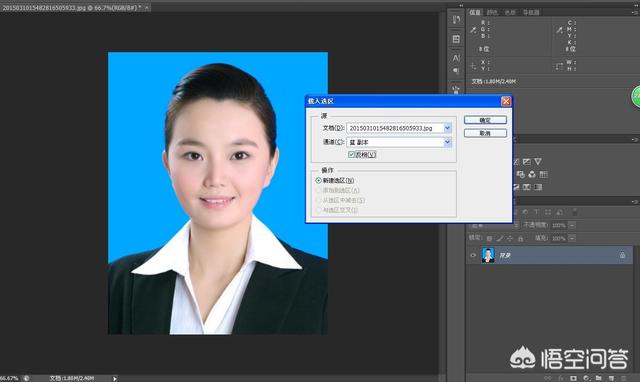Select the 与选区交叉 radio option
Screen dimensions: 640x382
click(x=318, y=210)
